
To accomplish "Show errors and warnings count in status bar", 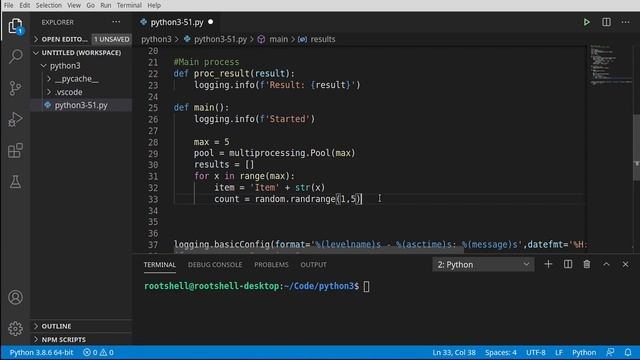I will coord(98,352).
